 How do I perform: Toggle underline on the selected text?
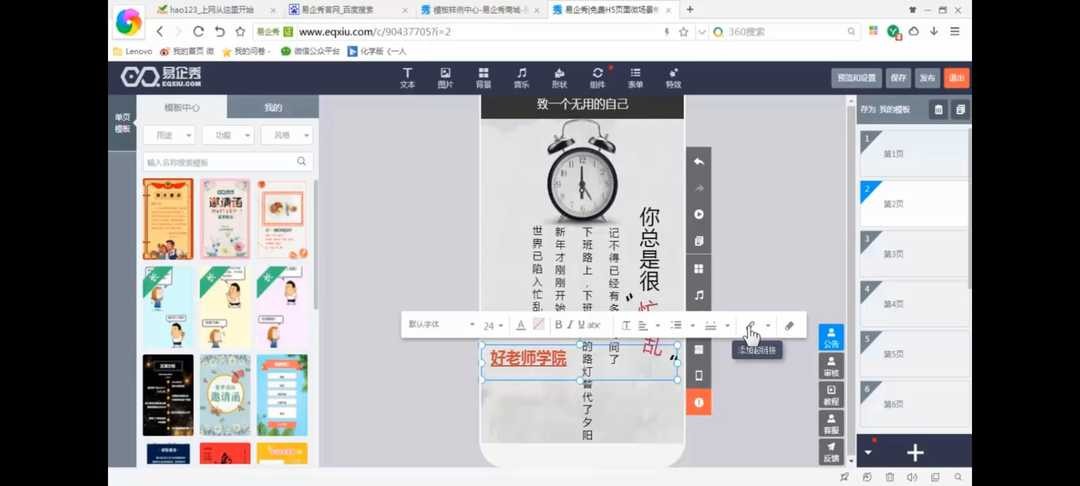pos(581,325)
